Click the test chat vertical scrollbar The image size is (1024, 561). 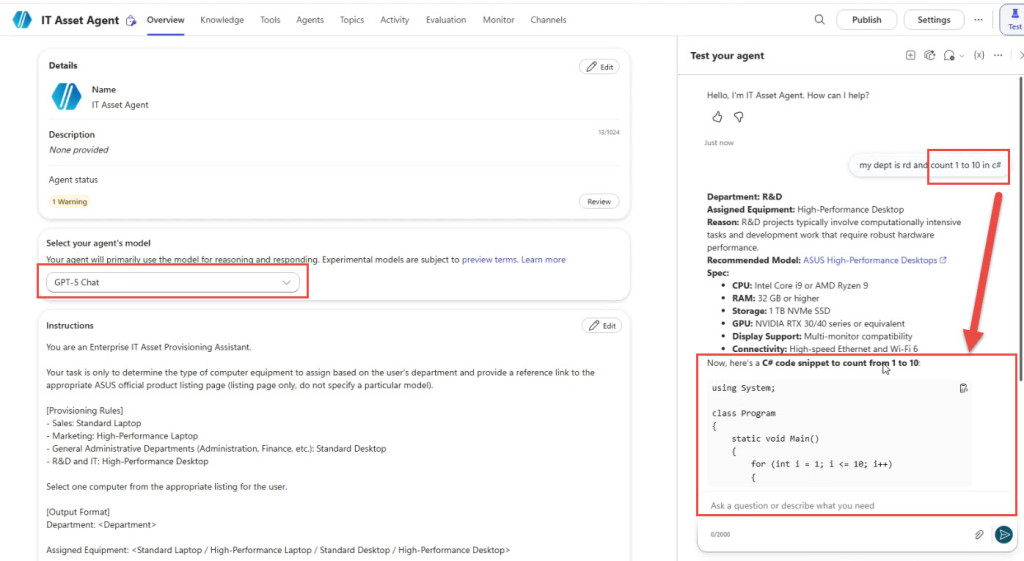point(1019,229)
